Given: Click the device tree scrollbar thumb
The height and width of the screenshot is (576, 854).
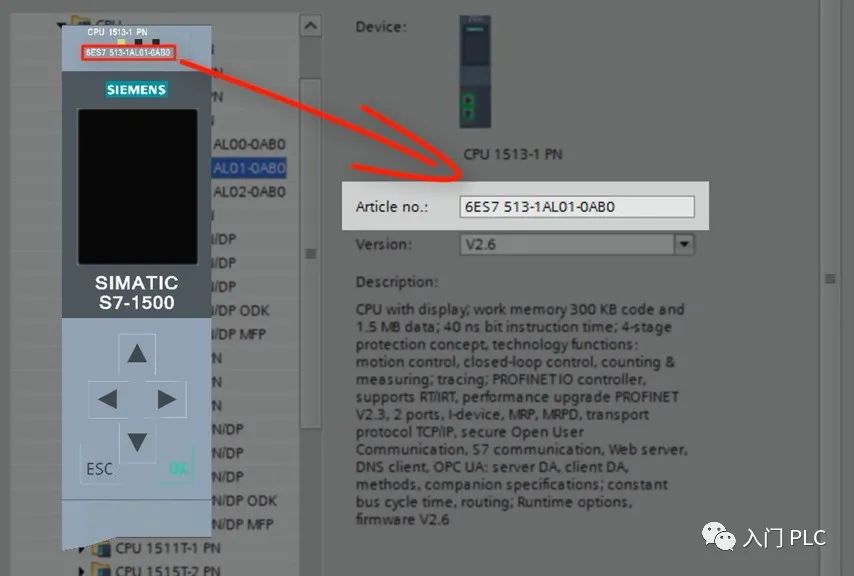Looking at the screenshot, I should click(310, 254).
